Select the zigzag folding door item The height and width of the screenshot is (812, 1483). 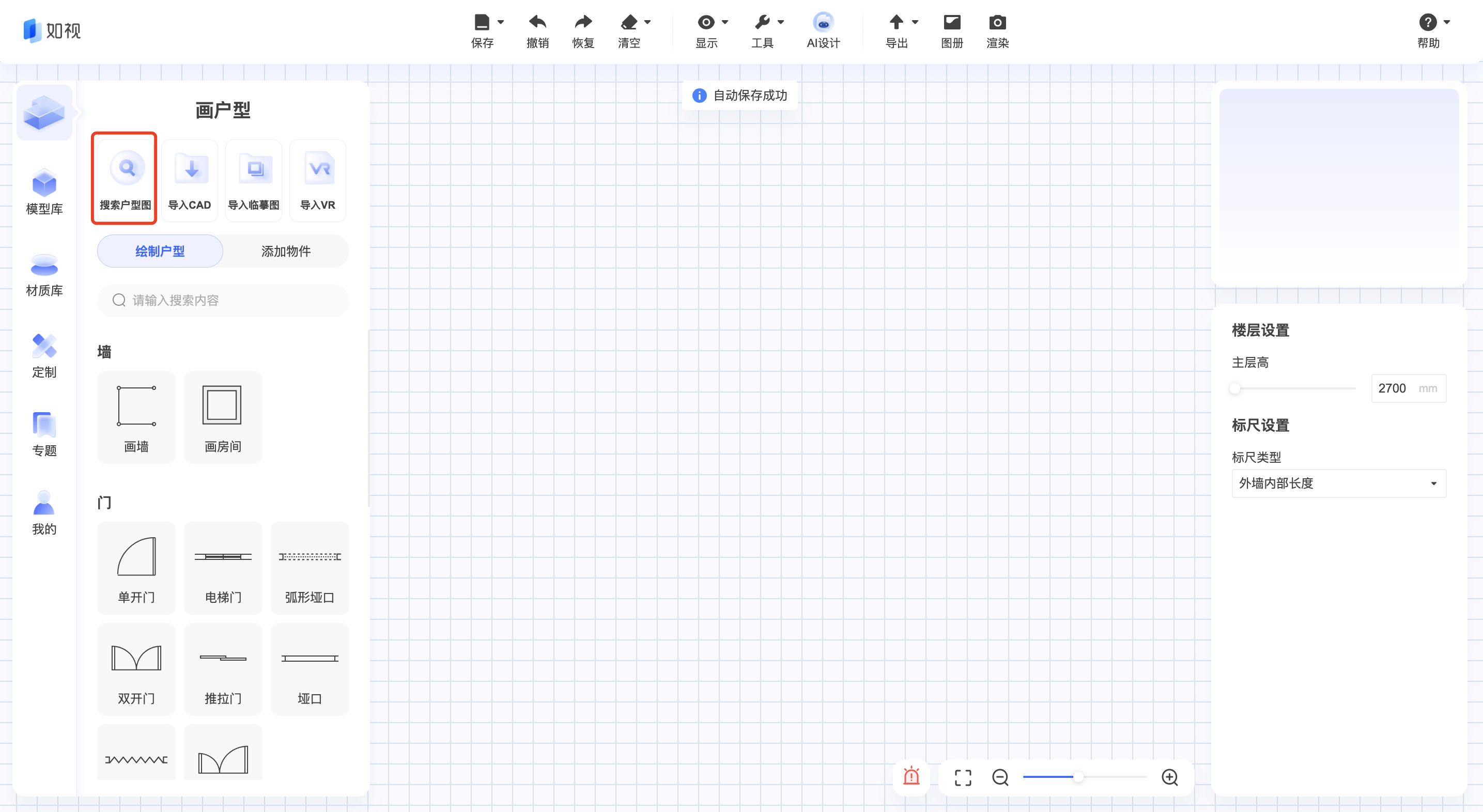136,753
